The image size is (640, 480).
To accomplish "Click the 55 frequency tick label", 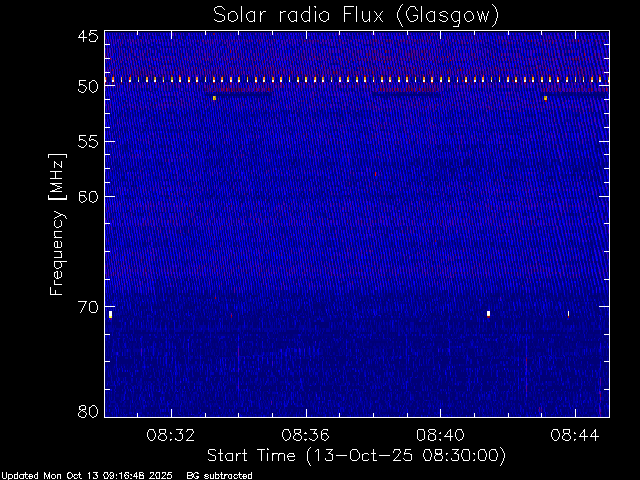I will pyautogui.click(x=88, y=142).
